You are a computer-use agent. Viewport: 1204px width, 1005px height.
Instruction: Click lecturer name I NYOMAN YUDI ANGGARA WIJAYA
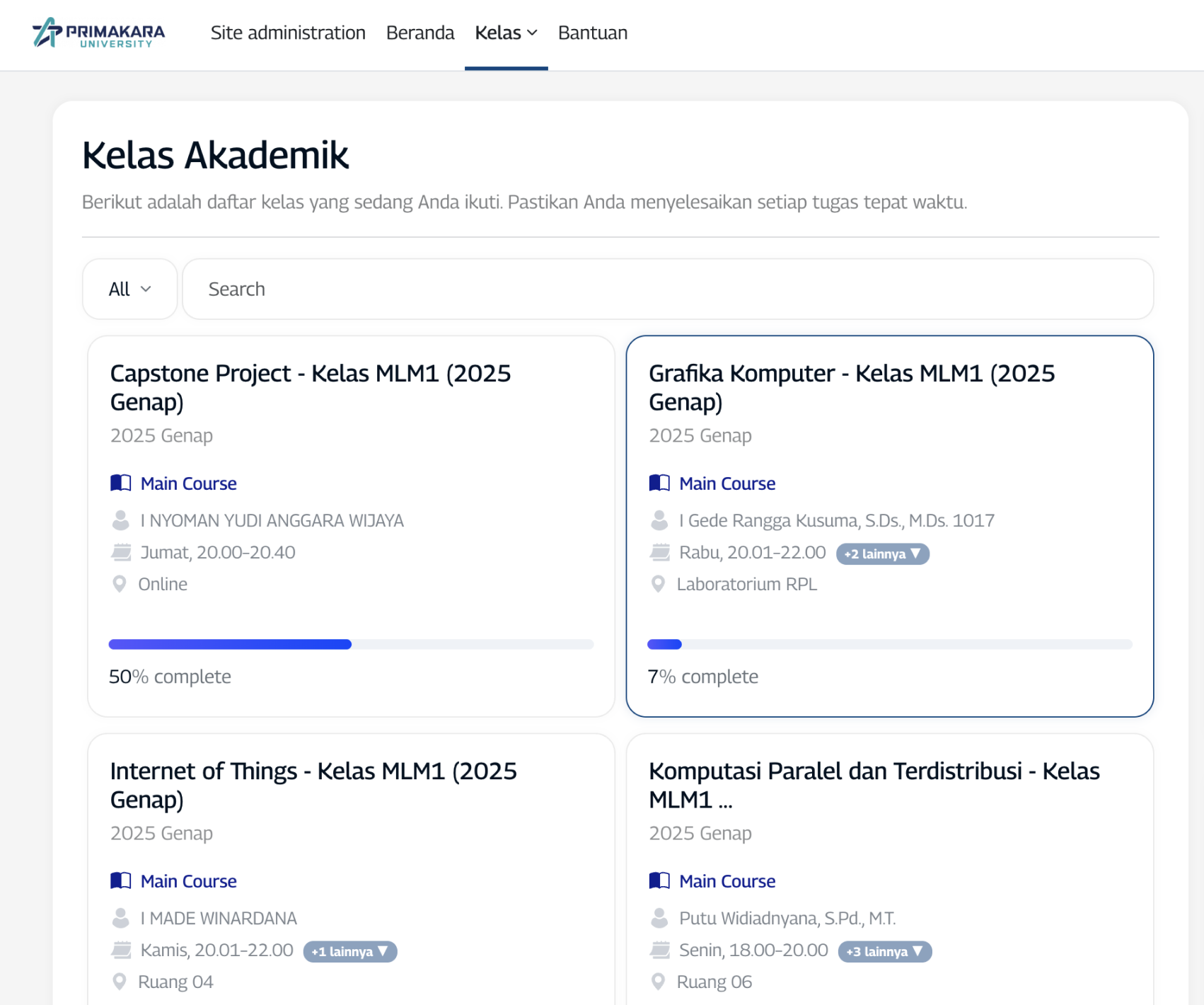(x=272, y=521)
